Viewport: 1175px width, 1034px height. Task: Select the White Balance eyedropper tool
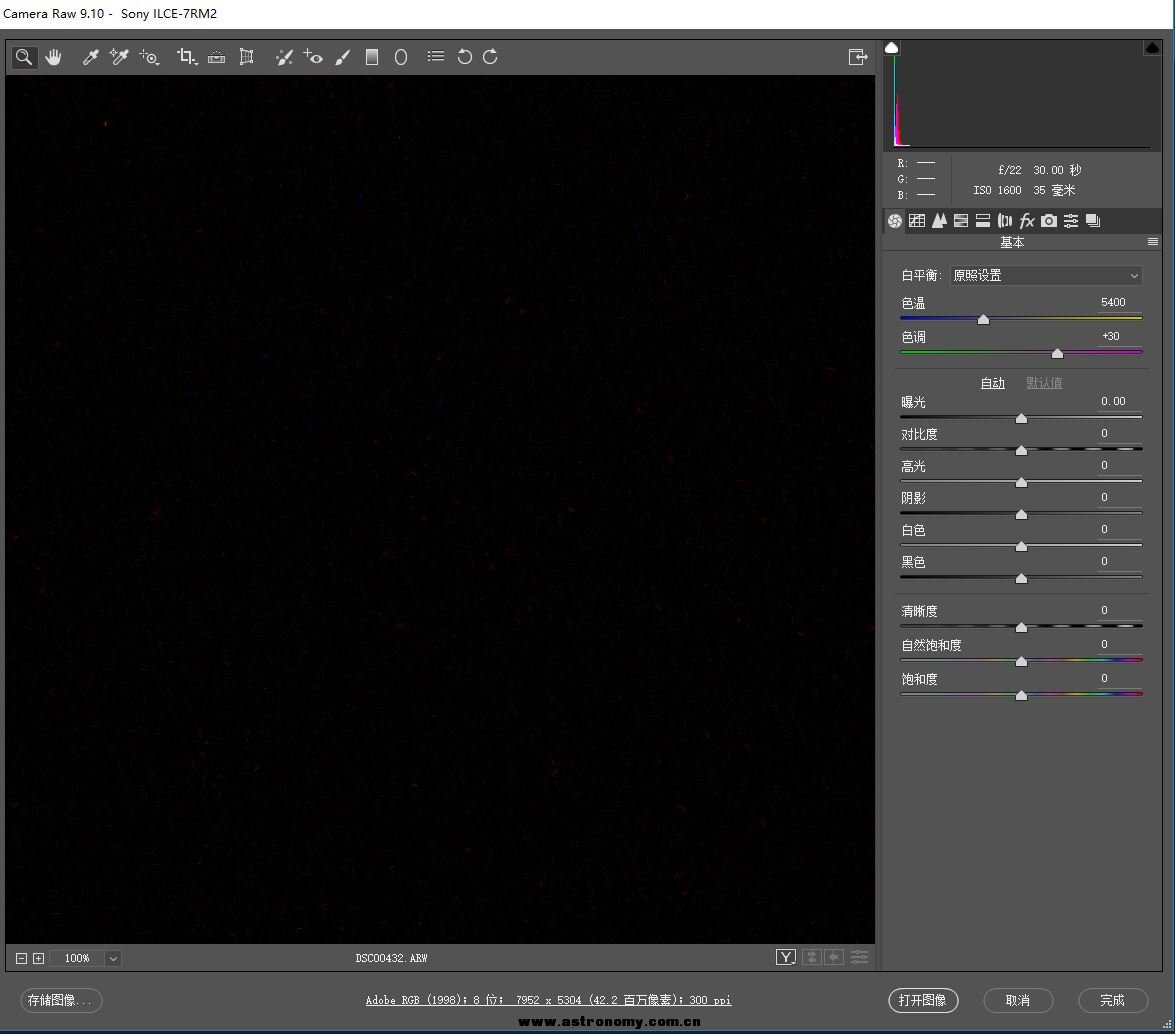point(90,57)
